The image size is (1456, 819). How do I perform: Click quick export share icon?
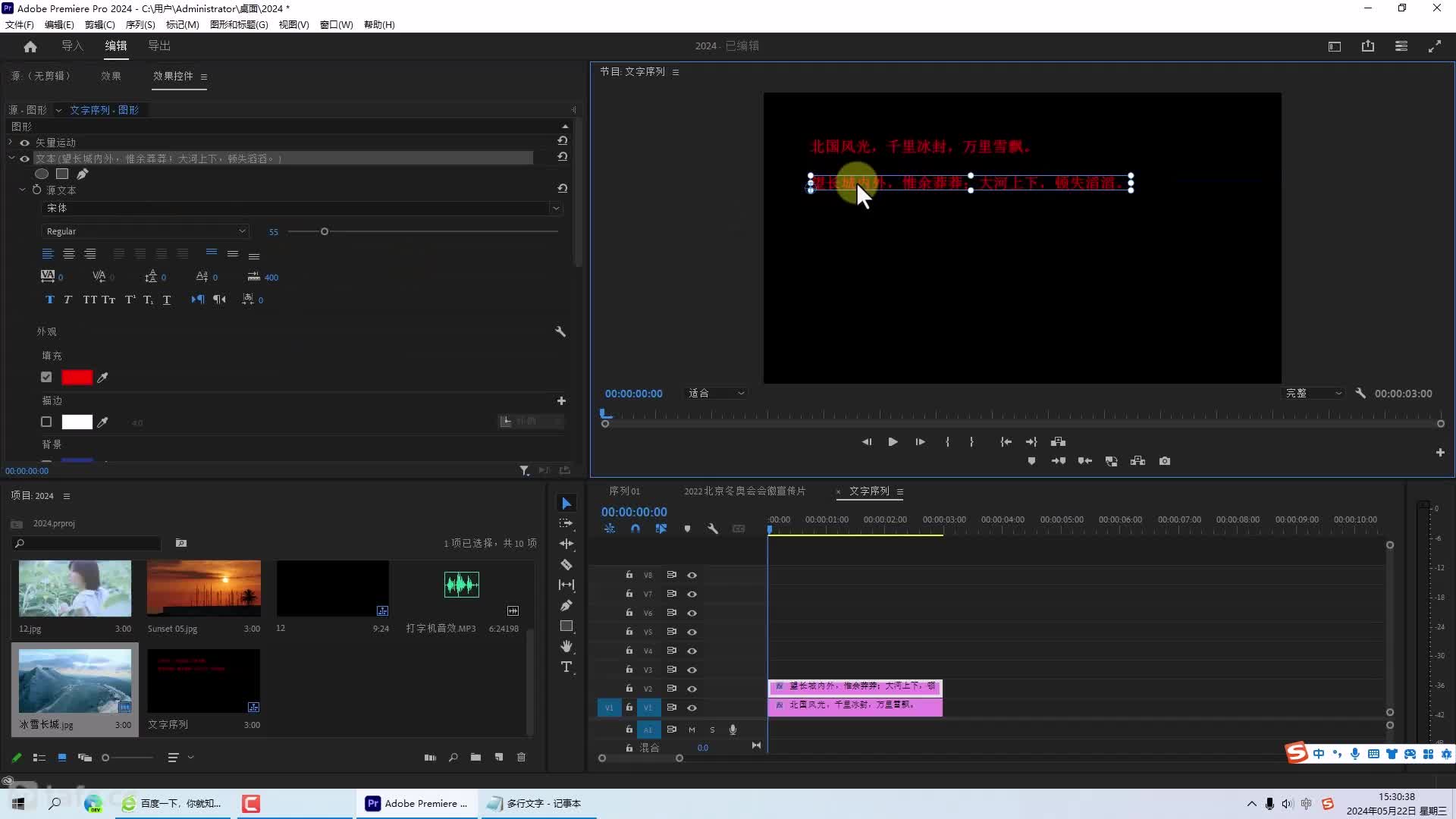click(x=1368, y=46)
